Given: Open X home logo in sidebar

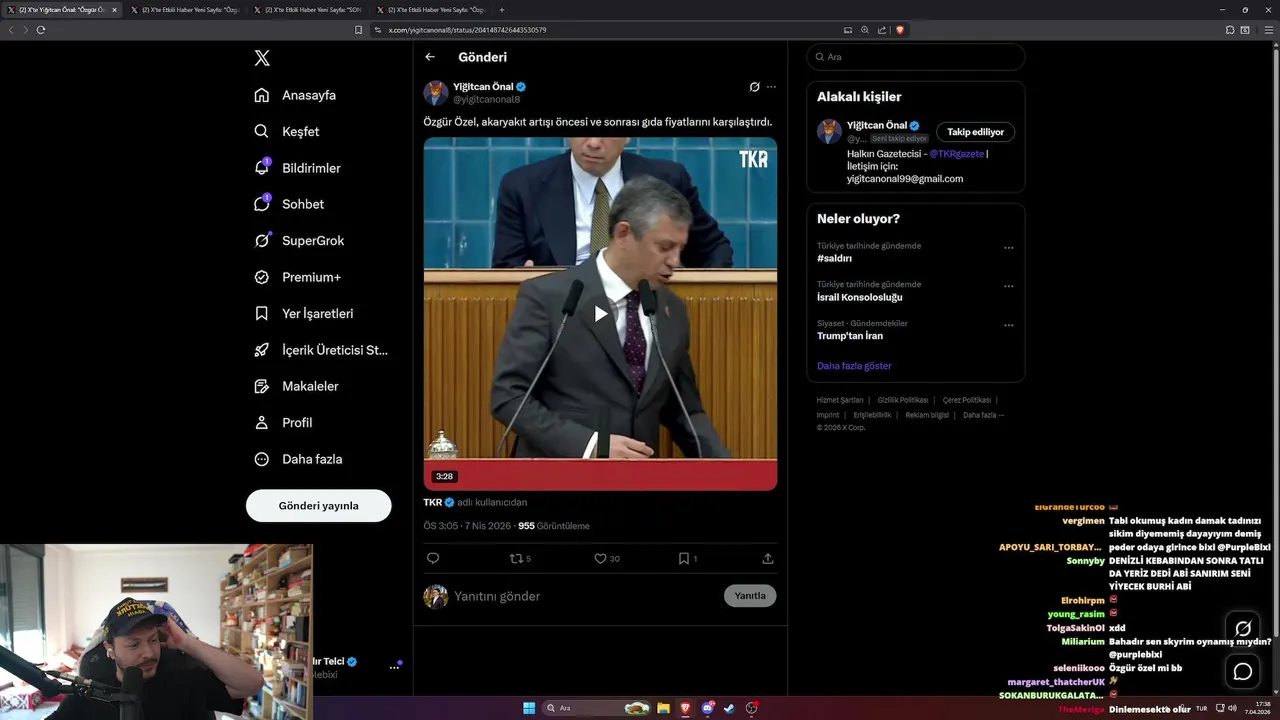Looking at the screenshot, I should 262,58.
